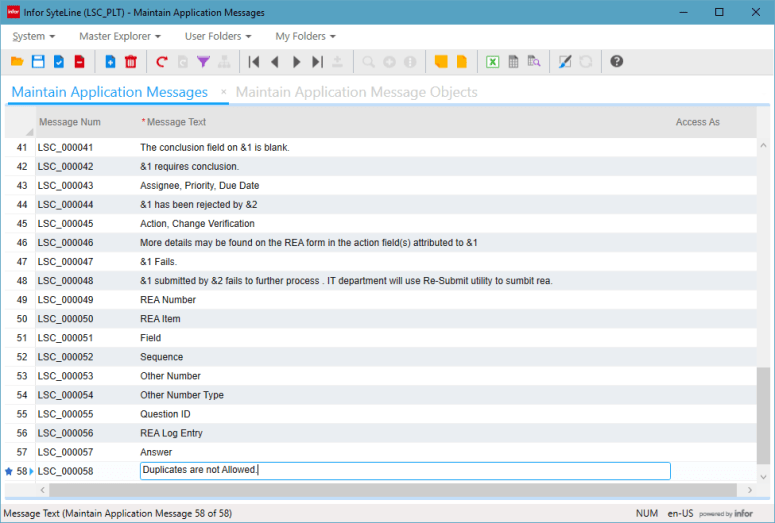Switch to Maintain Application Messages tab

(x=110, y=92)
